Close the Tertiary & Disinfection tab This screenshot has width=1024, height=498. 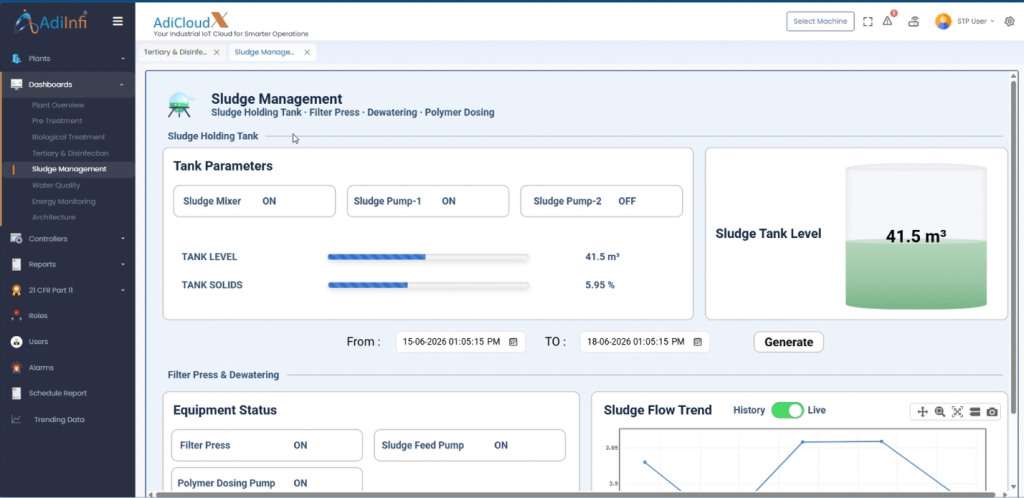coord(216,52)
